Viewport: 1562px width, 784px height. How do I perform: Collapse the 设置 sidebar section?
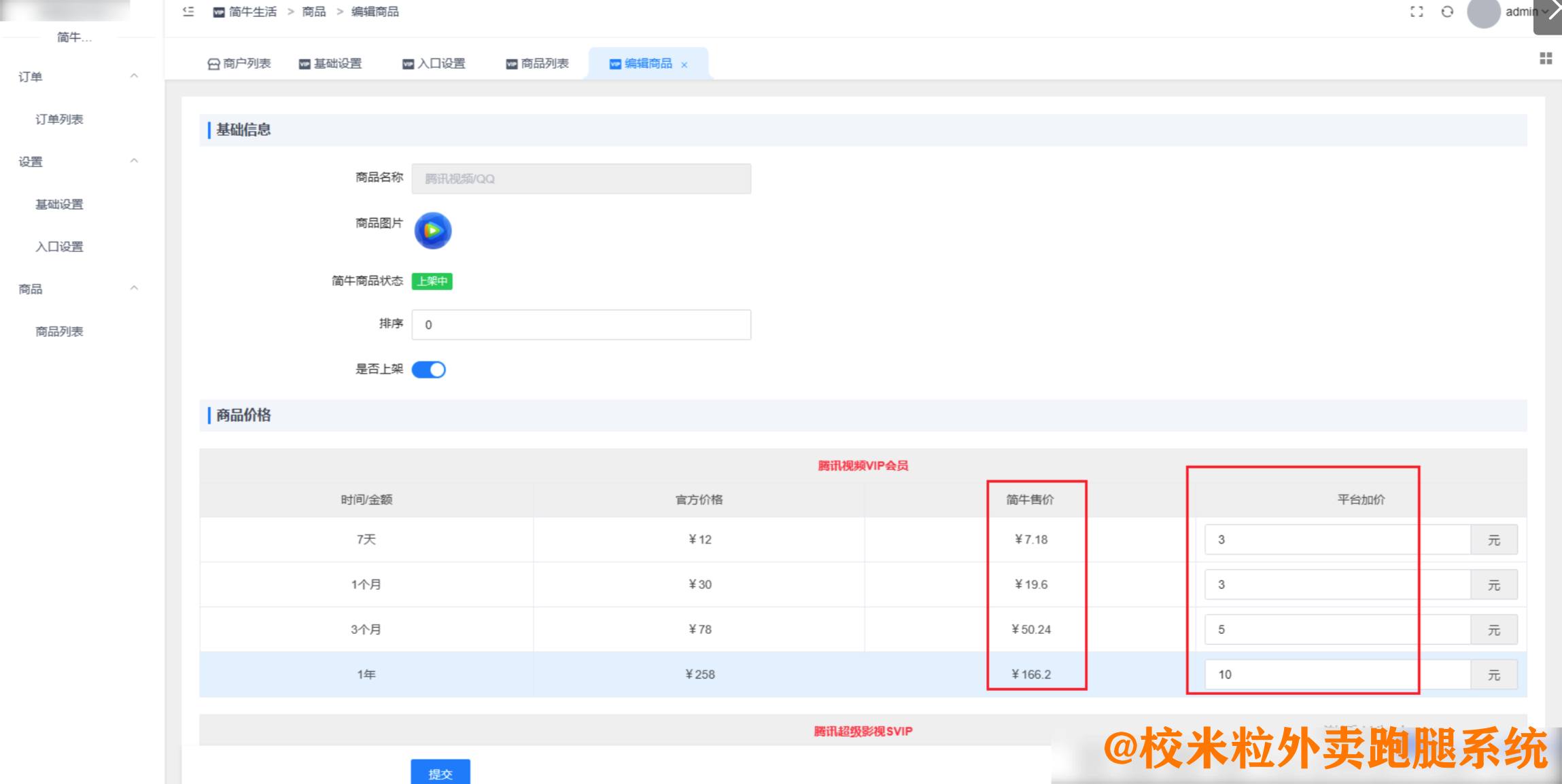tap(134, 160)
